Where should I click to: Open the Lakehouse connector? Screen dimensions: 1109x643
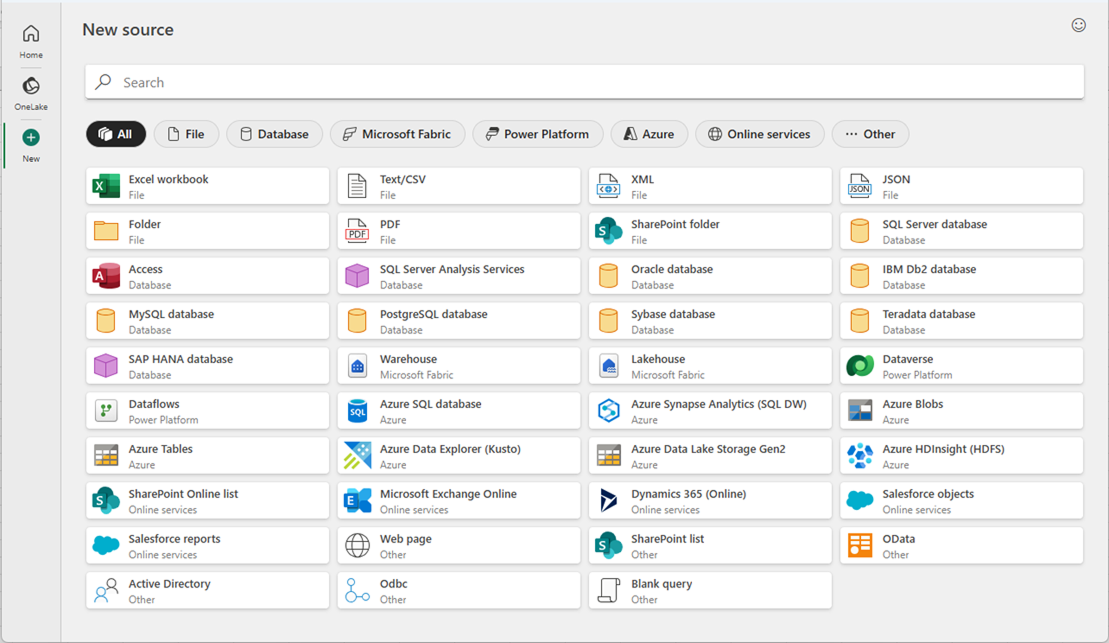coord(709,366)
